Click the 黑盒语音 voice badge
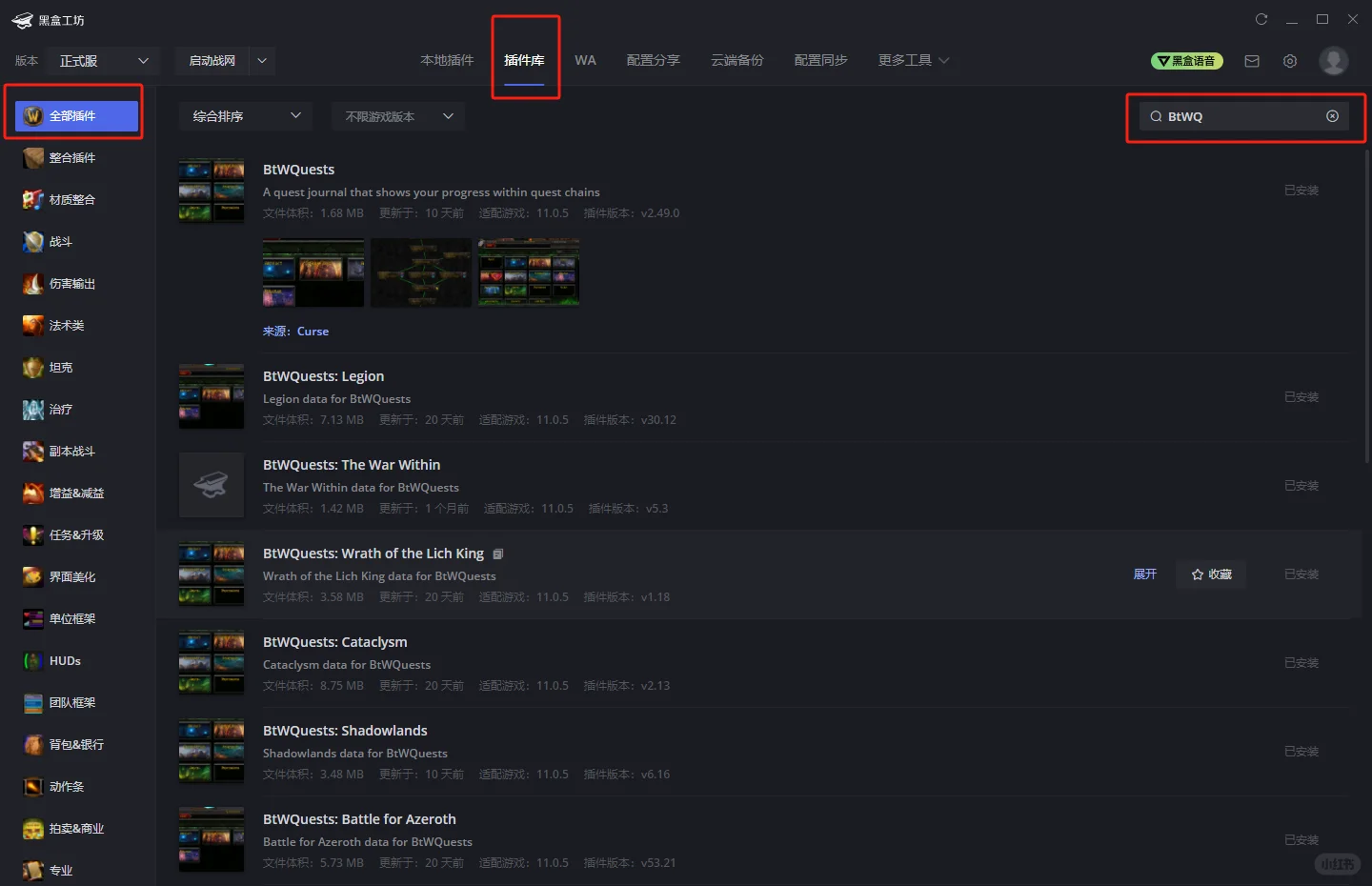The width and height of the screenshot is (1372, 886). 1187,61
